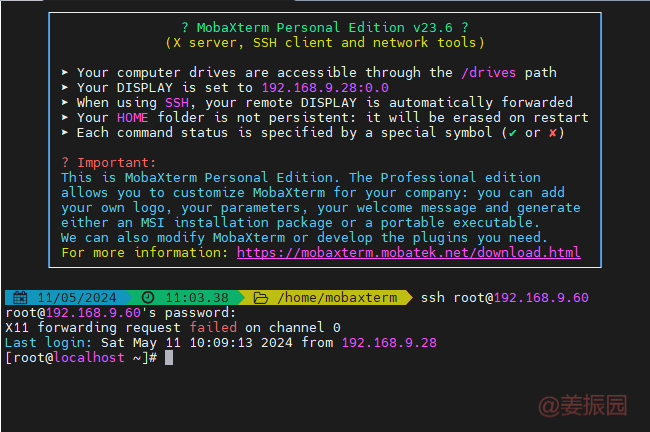The height and width of the screenshot is (432, 650).
Task: Click the red question mark before Important
Action: 65,162
